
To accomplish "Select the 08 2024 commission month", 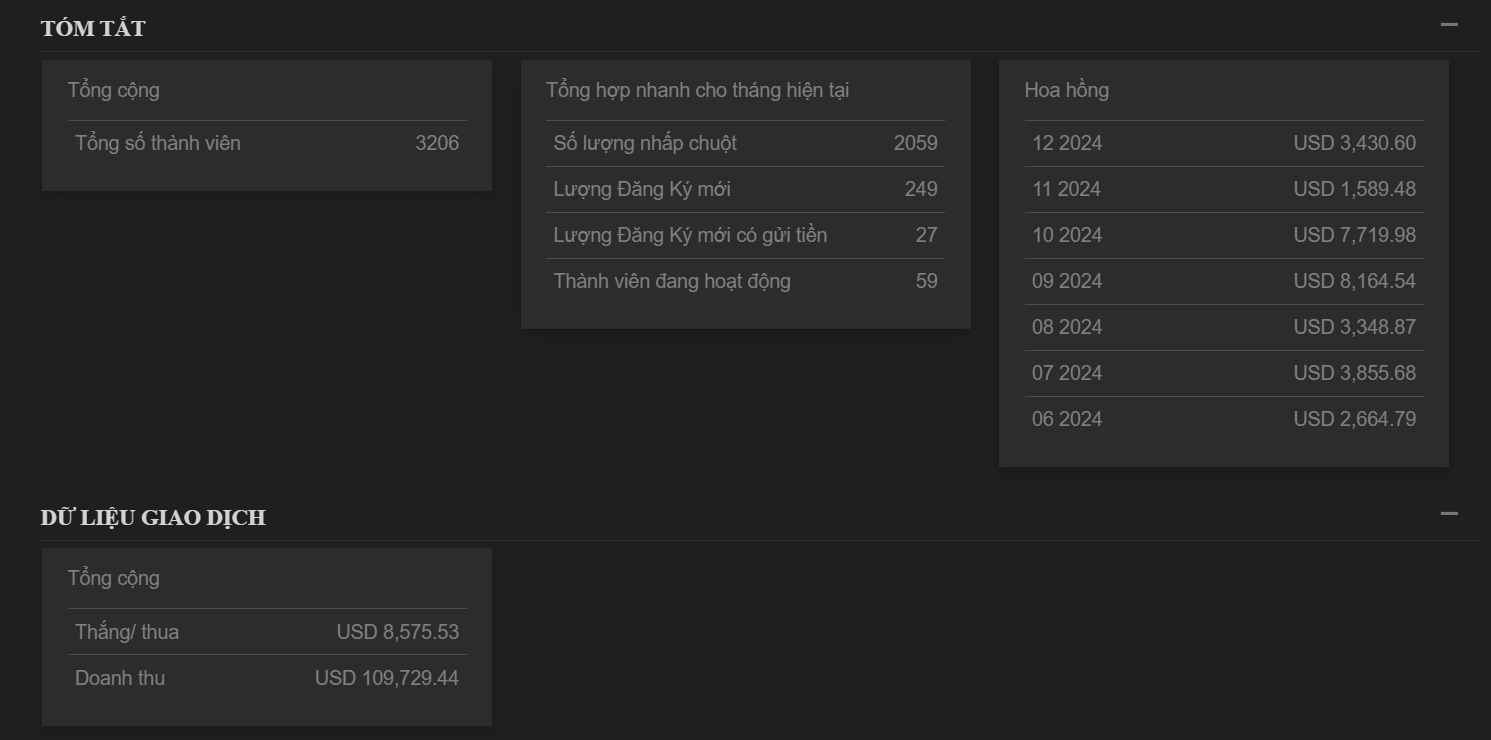I will click(x=1067, y=327).
